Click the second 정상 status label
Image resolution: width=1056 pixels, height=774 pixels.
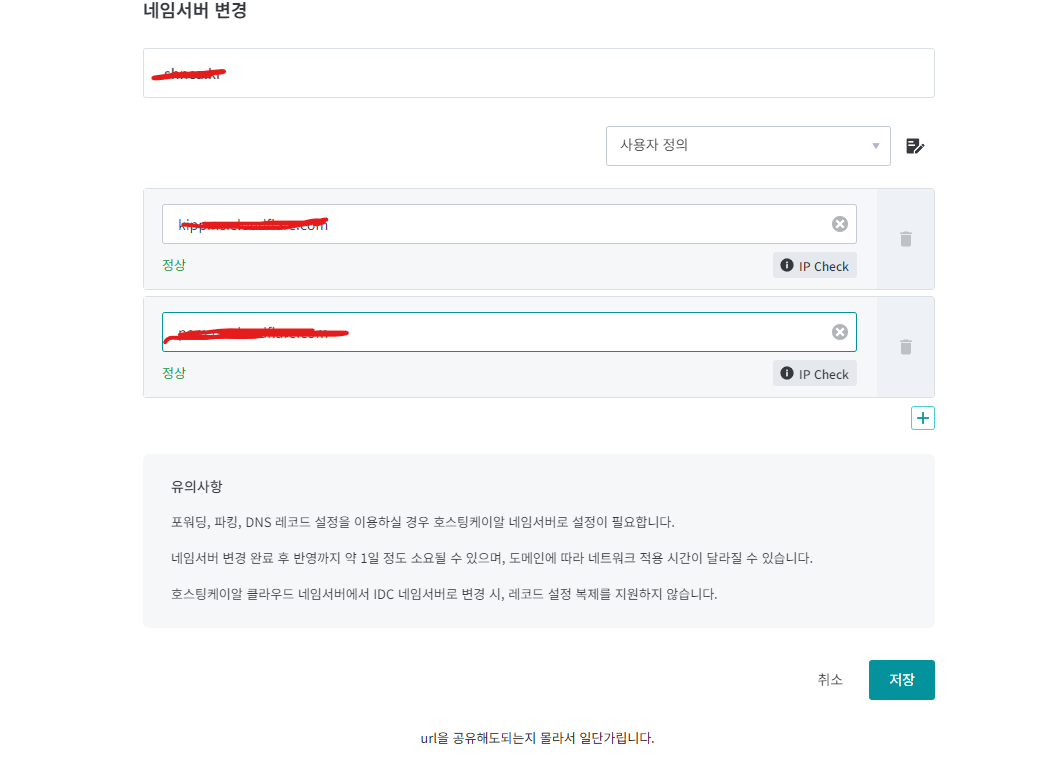174,373
